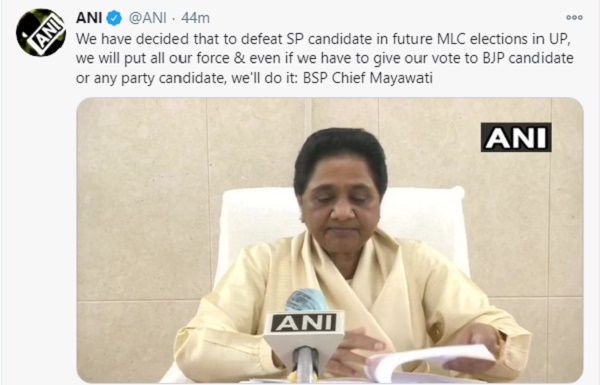Screen dimensions: 600x385
Task: Click the 44m tweet timestamp
Action: [x=195, y=18]
